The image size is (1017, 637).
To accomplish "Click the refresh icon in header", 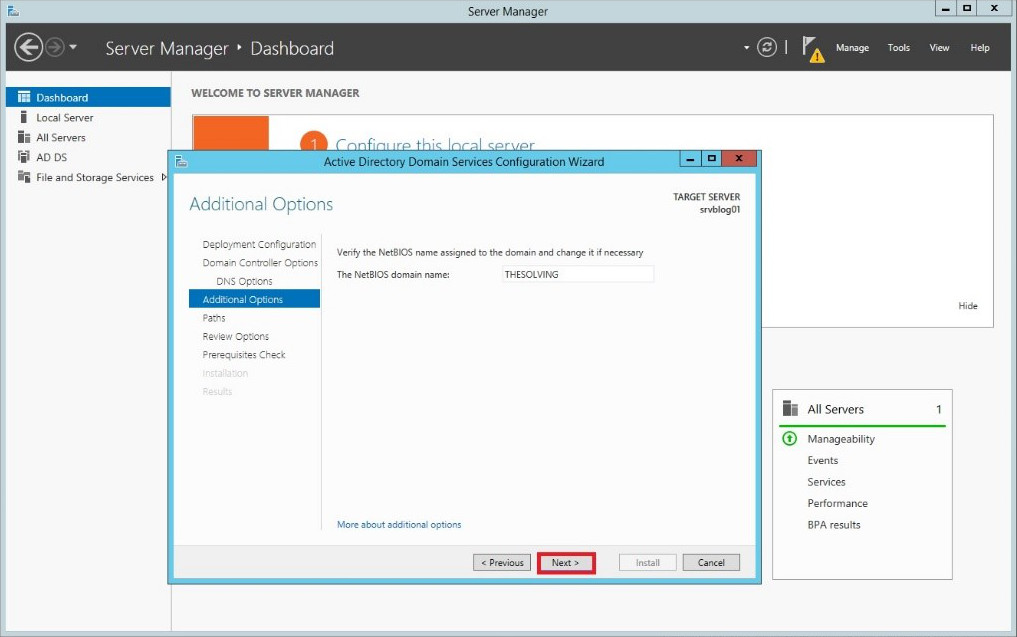I will [767, 47].
